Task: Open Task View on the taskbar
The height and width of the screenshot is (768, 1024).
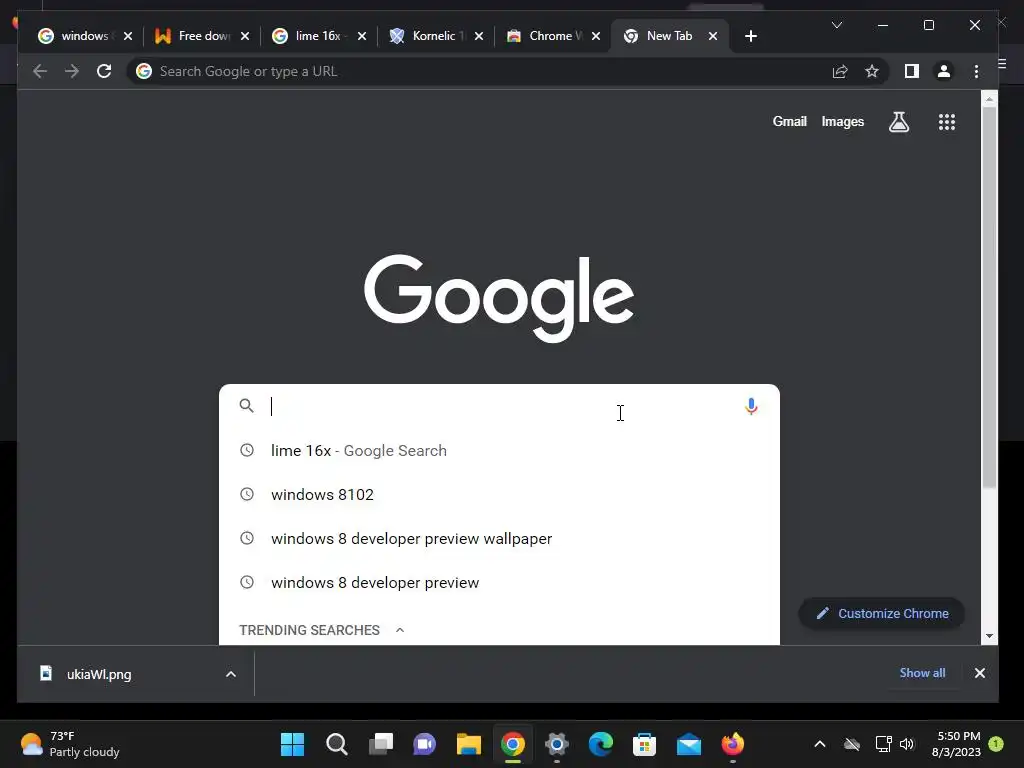Action: coord(381,744)
